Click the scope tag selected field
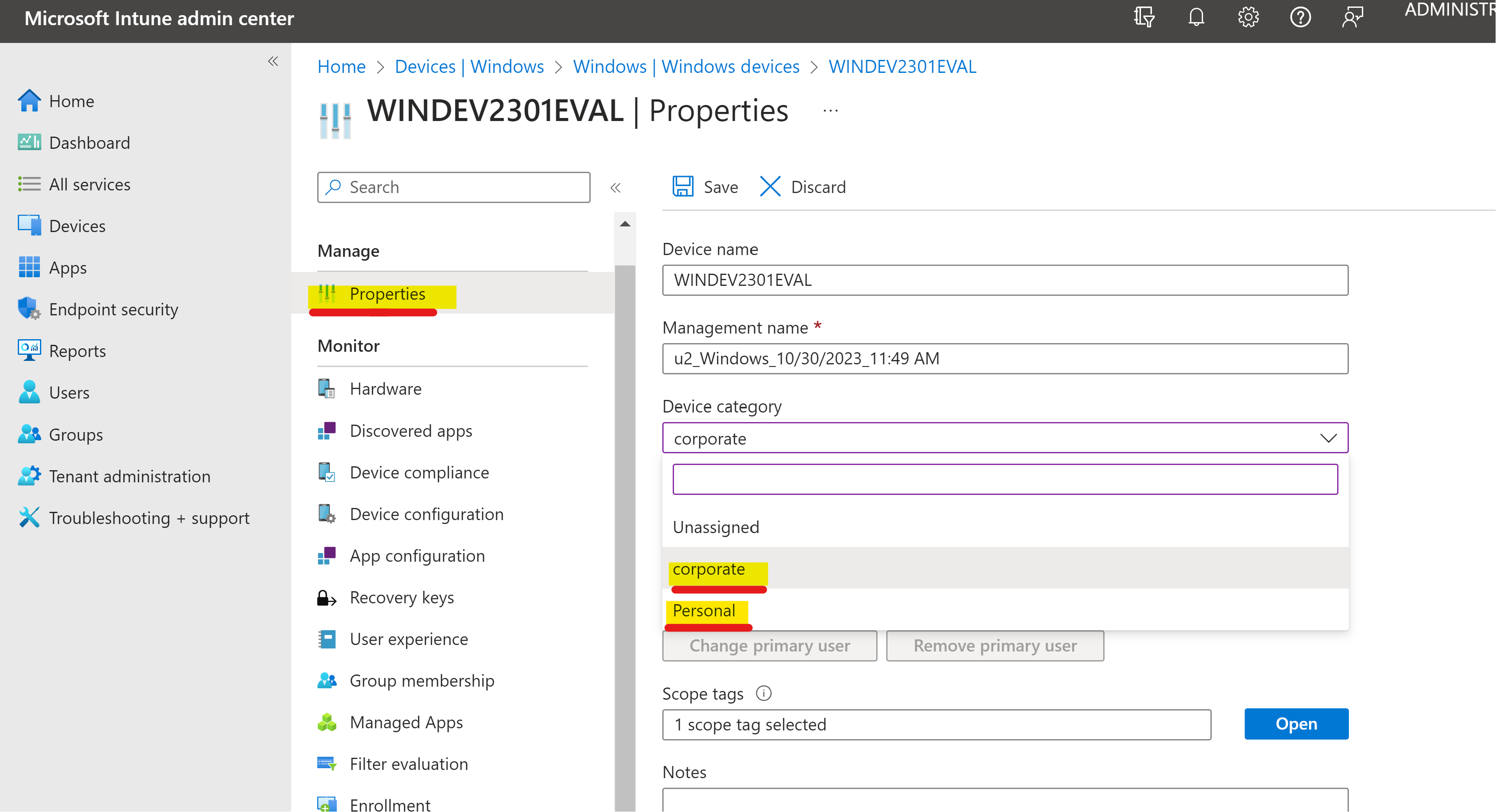This screenshot has height=812, width=1496. 937,724
